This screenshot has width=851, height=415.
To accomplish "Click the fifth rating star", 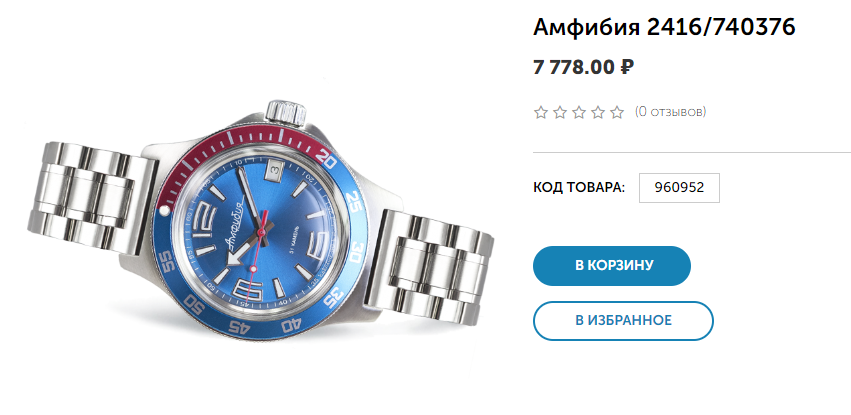I will coord(617,112).
